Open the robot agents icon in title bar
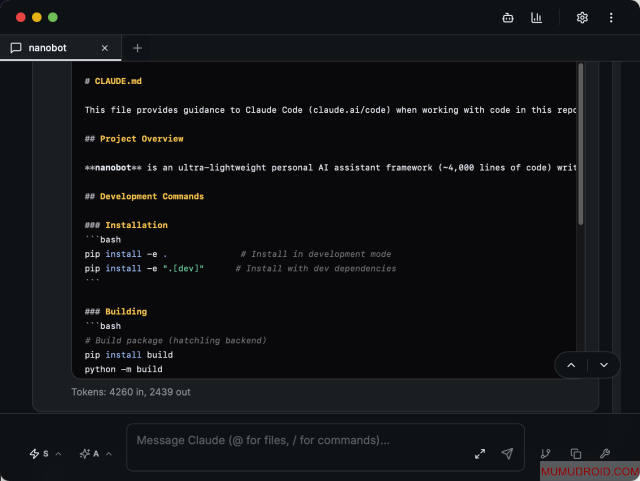 pos(508,17)
